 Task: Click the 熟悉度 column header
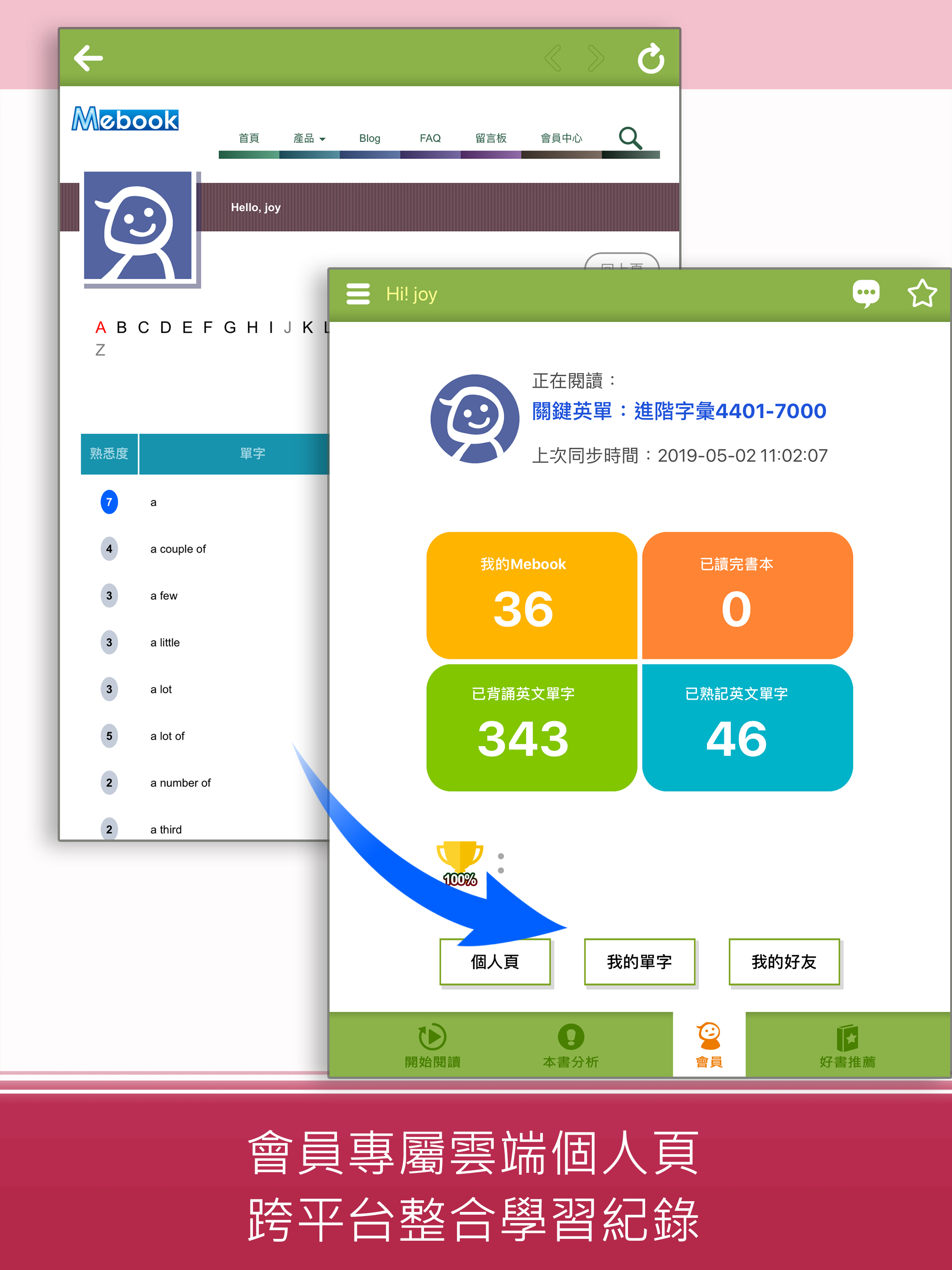tap(109, 454)
